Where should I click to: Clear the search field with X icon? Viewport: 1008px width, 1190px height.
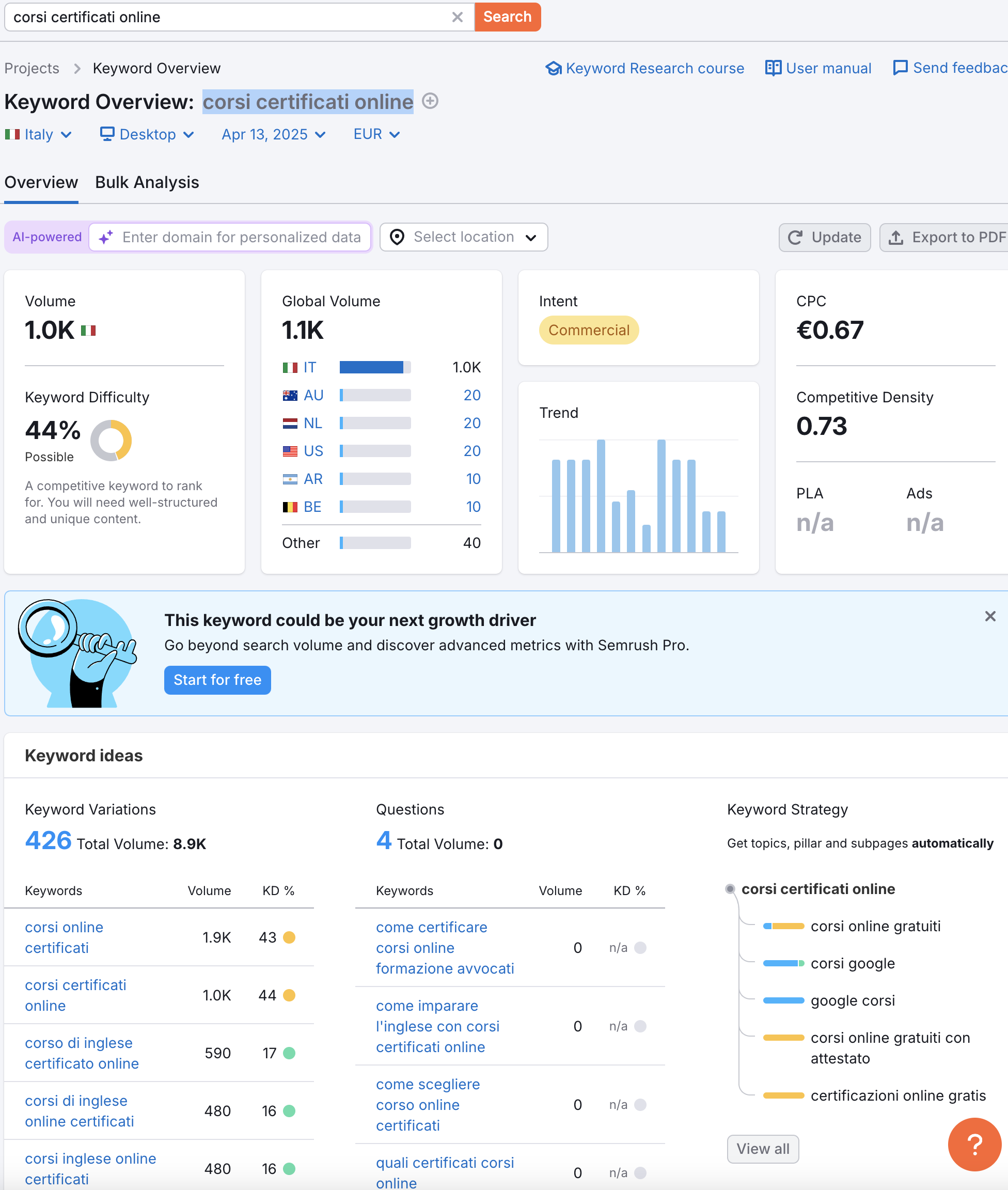tap(457, 17)
